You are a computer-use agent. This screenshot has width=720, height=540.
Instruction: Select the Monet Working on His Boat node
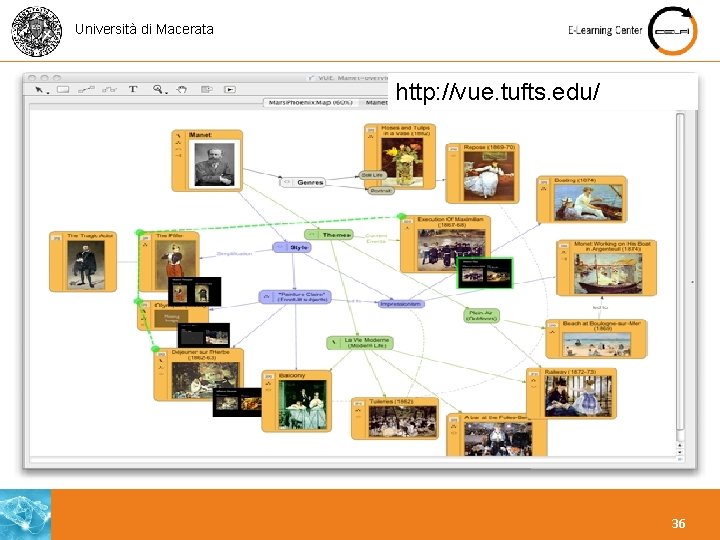[x=606, y=268]
